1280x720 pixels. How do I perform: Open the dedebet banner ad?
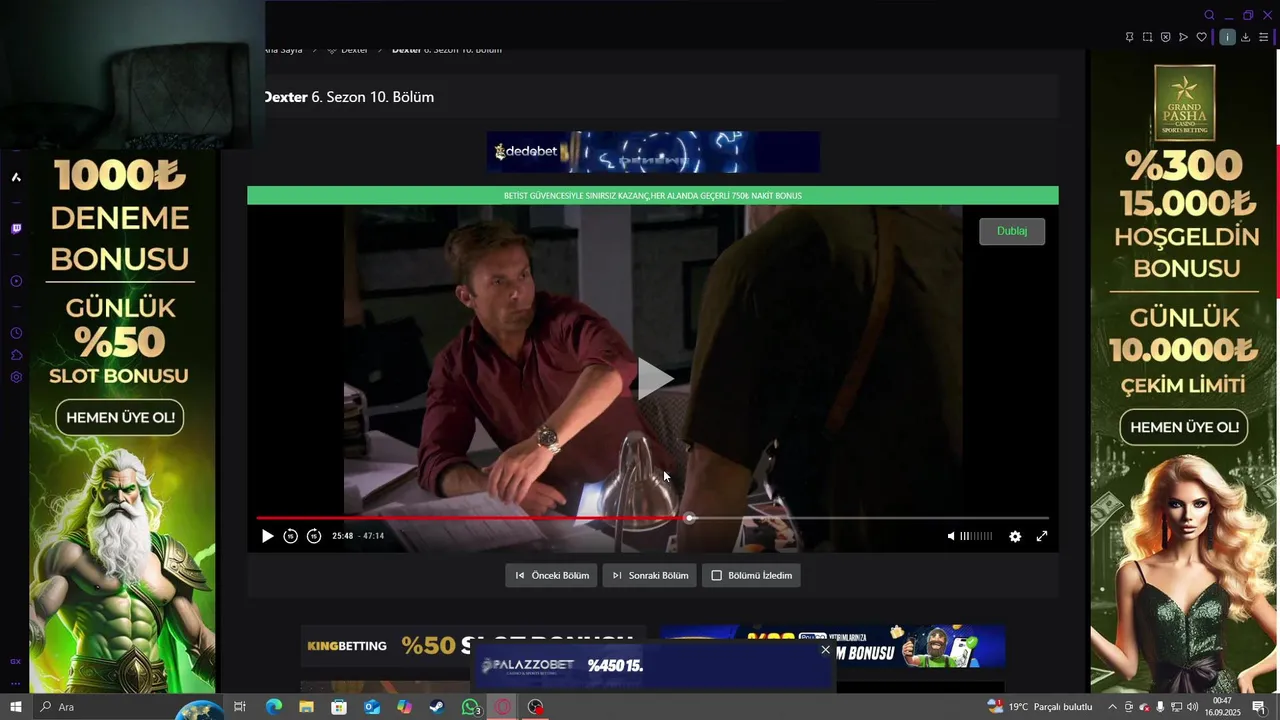coord(653,152)
